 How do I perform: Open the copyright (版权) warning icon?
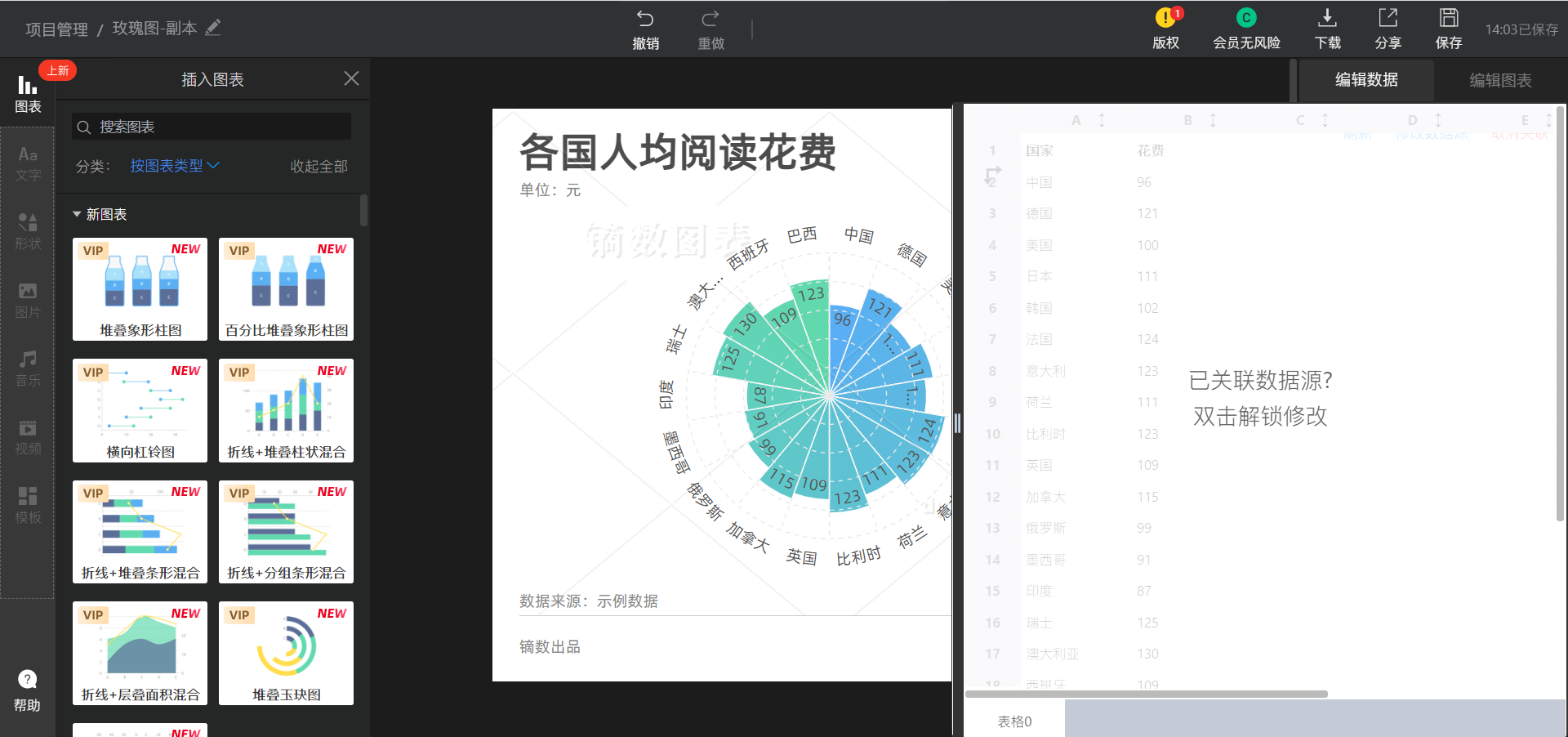tap(1165, 18)
